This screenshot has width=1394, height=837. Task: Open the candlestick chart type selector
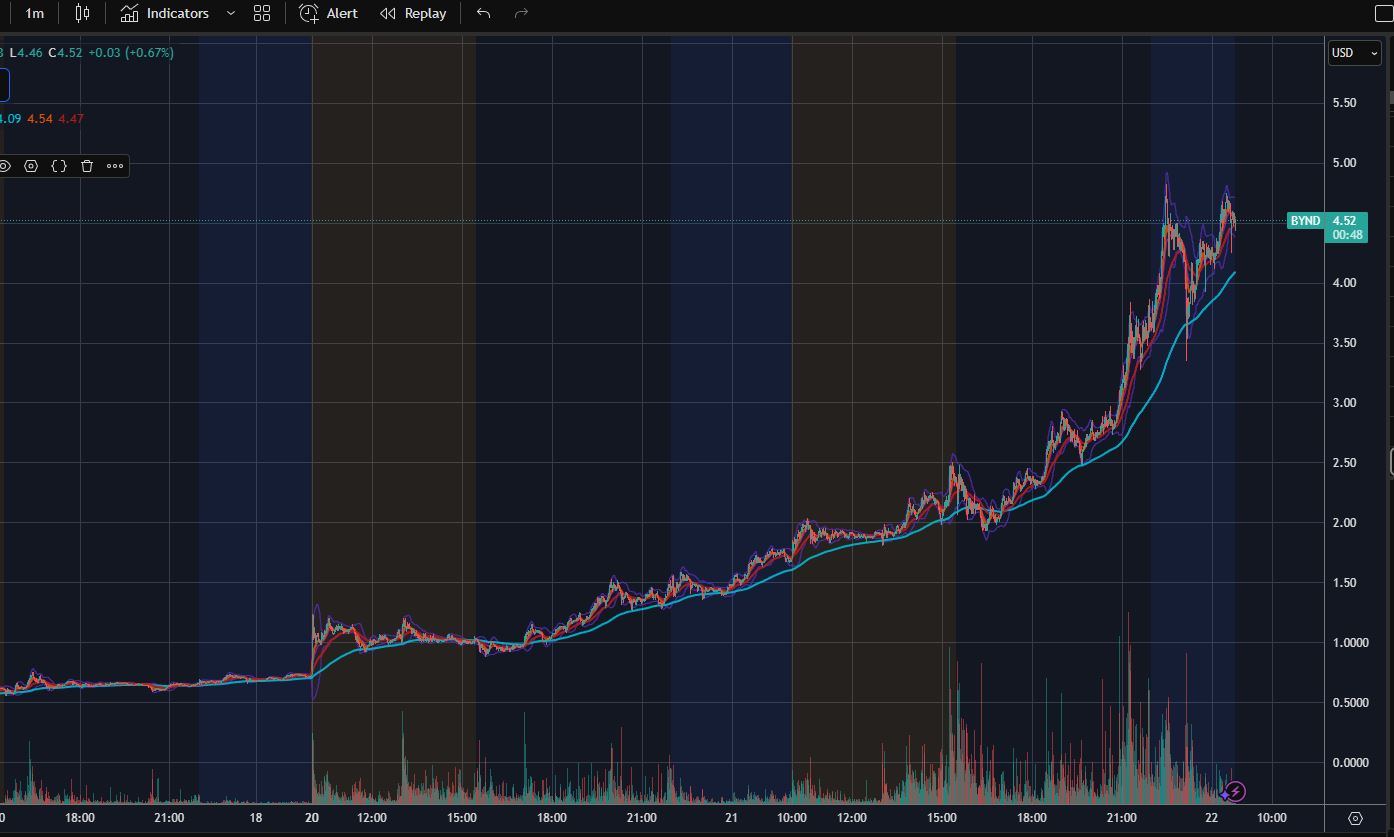[82, 13]
